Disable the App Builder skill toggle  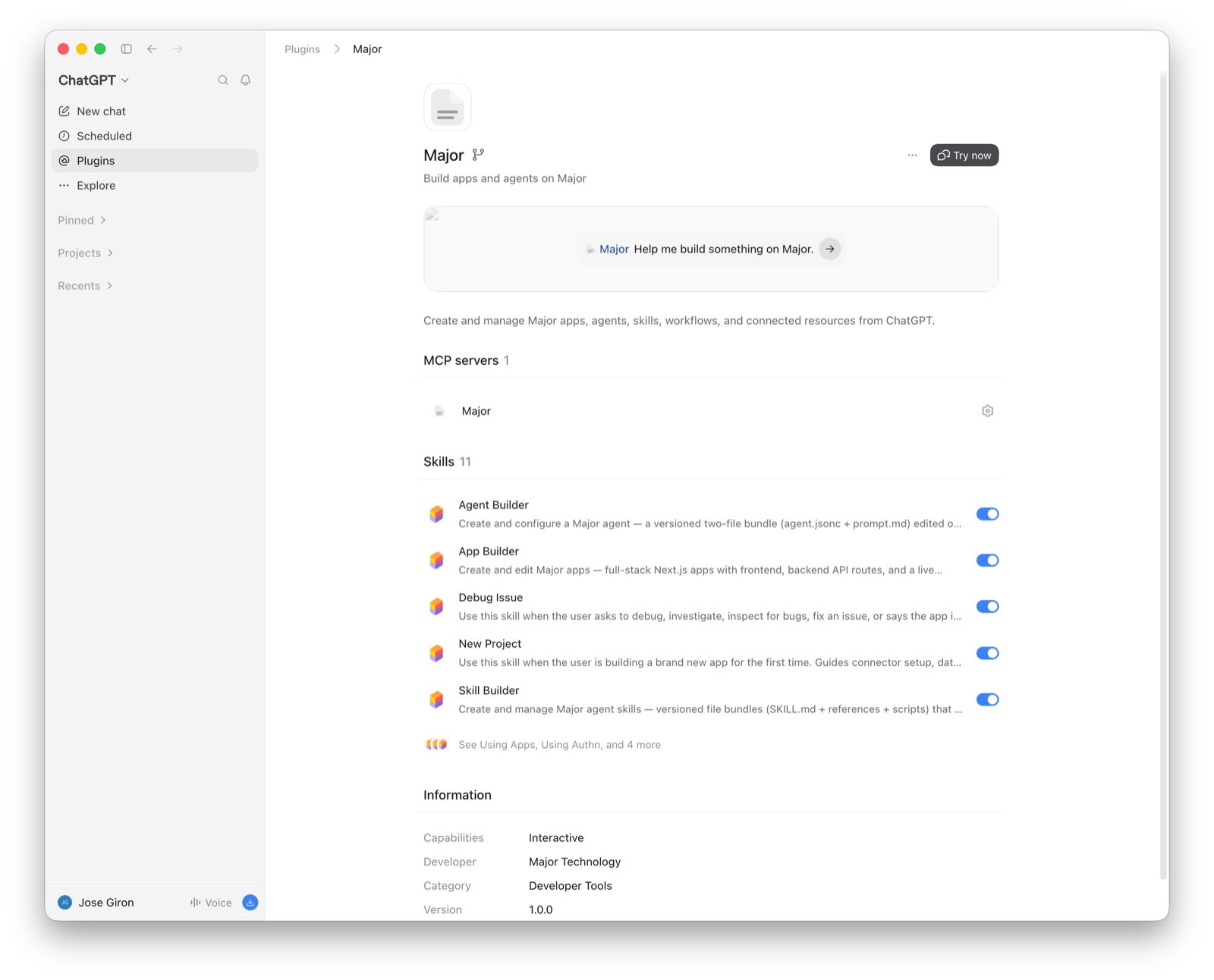(x=987, y=560)
